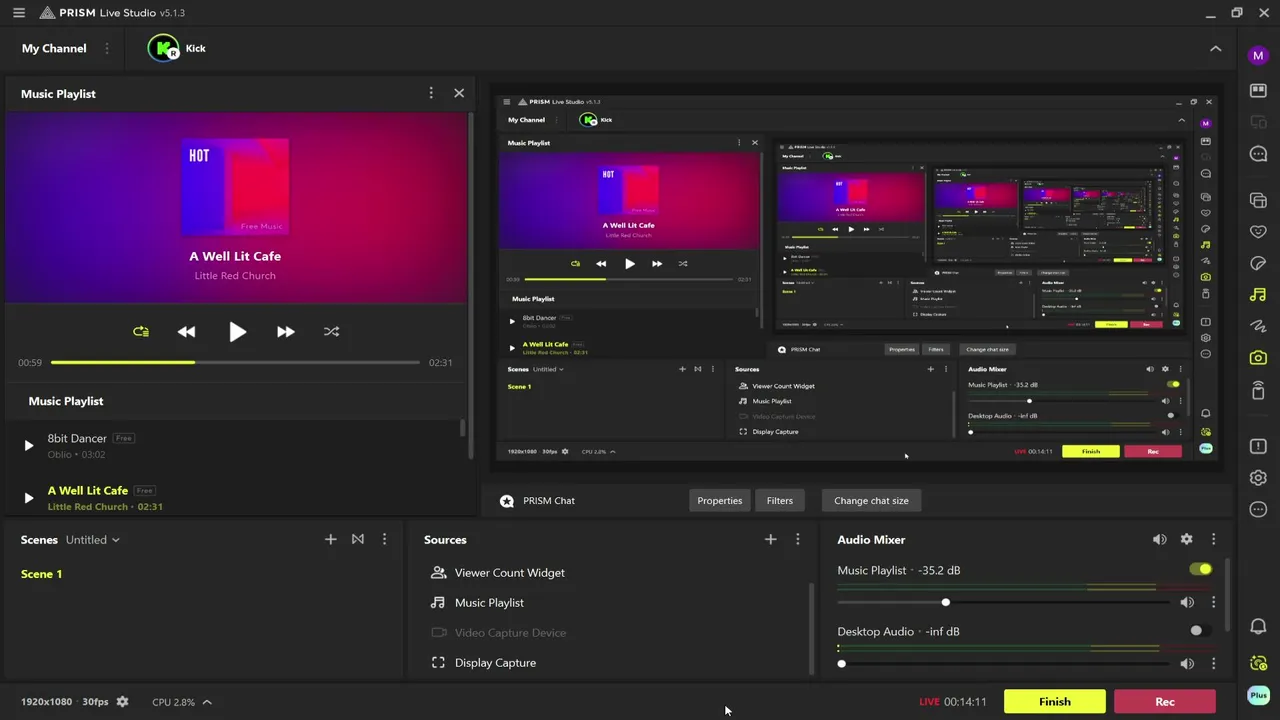Collapse the channel bar with the chevron
The image size is (1280, 720).
pos(1216,48)
